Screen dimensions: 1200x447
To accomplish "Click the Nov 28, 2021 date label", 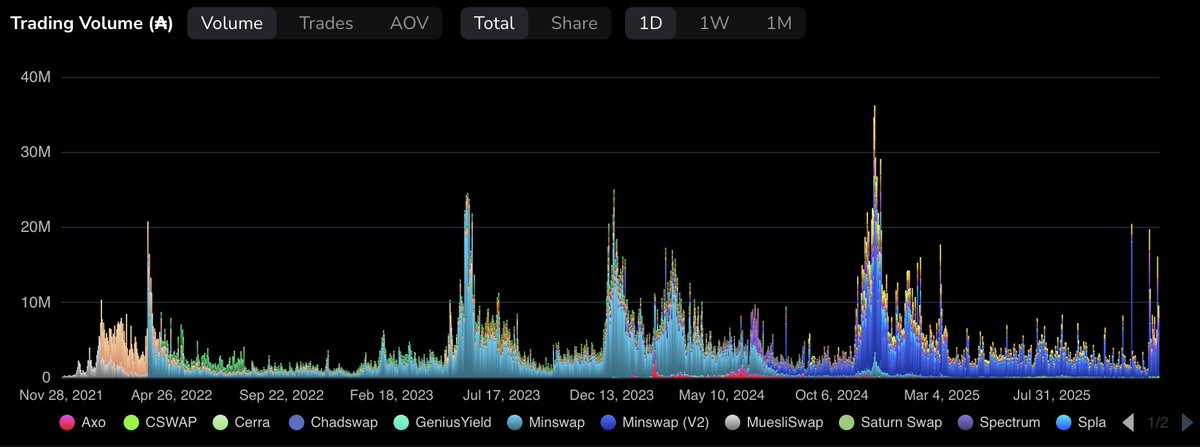I will 63,394.
